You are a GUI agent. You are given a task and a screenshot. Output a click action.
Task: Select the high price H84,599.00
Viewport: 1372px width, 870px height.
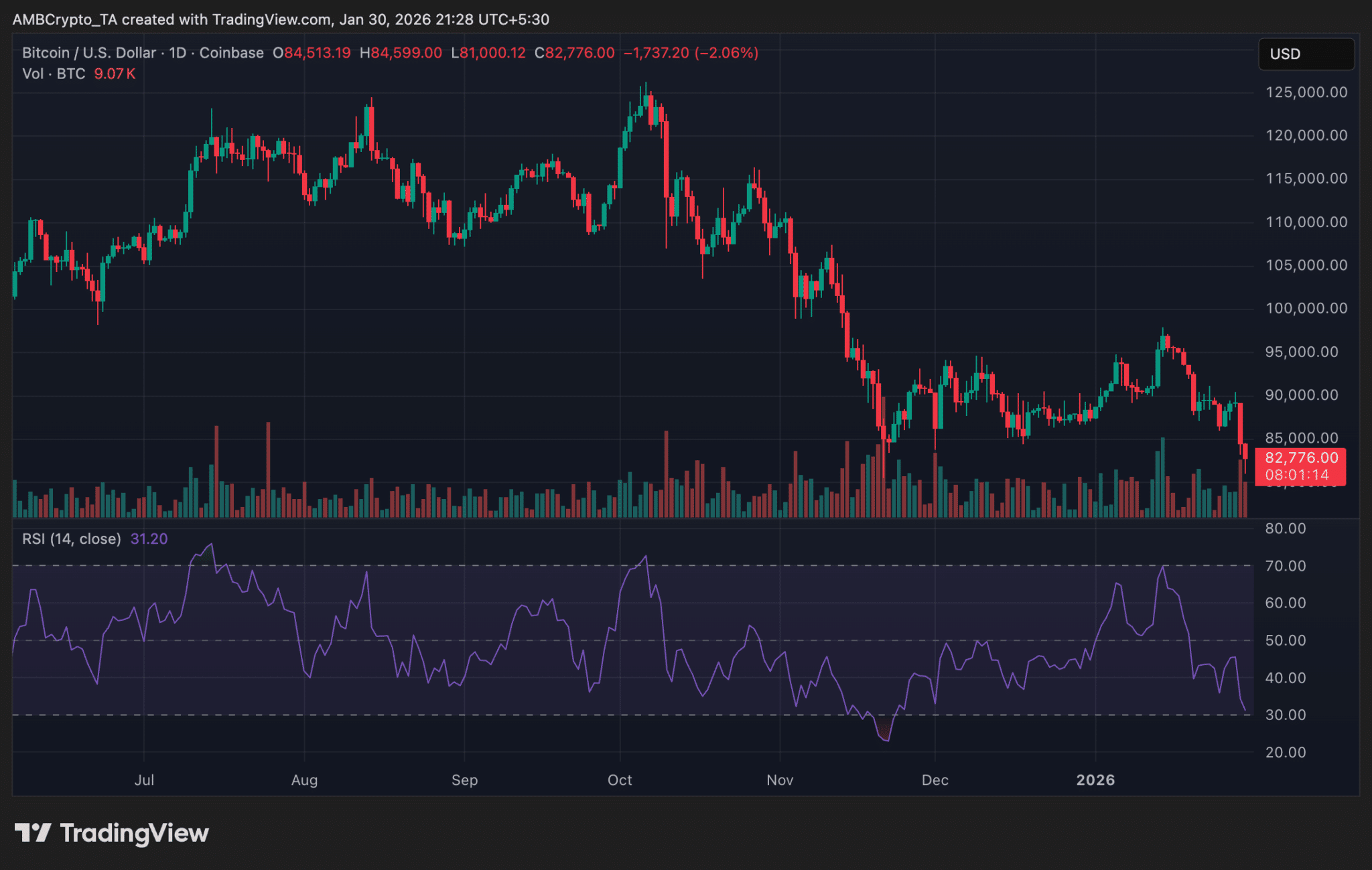click(401, 53)
